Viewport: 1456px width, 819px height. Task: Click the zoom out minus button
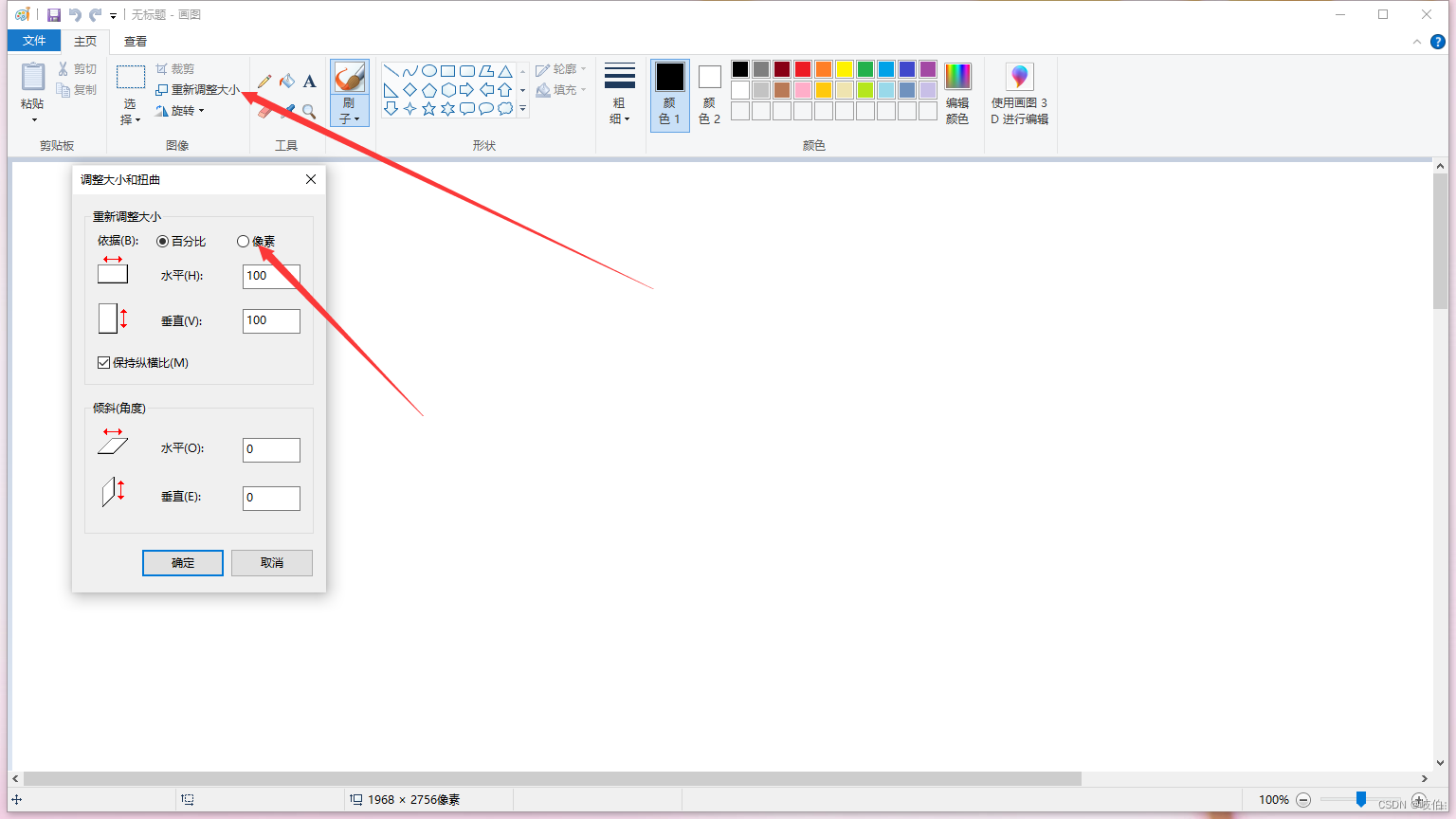1303,800
